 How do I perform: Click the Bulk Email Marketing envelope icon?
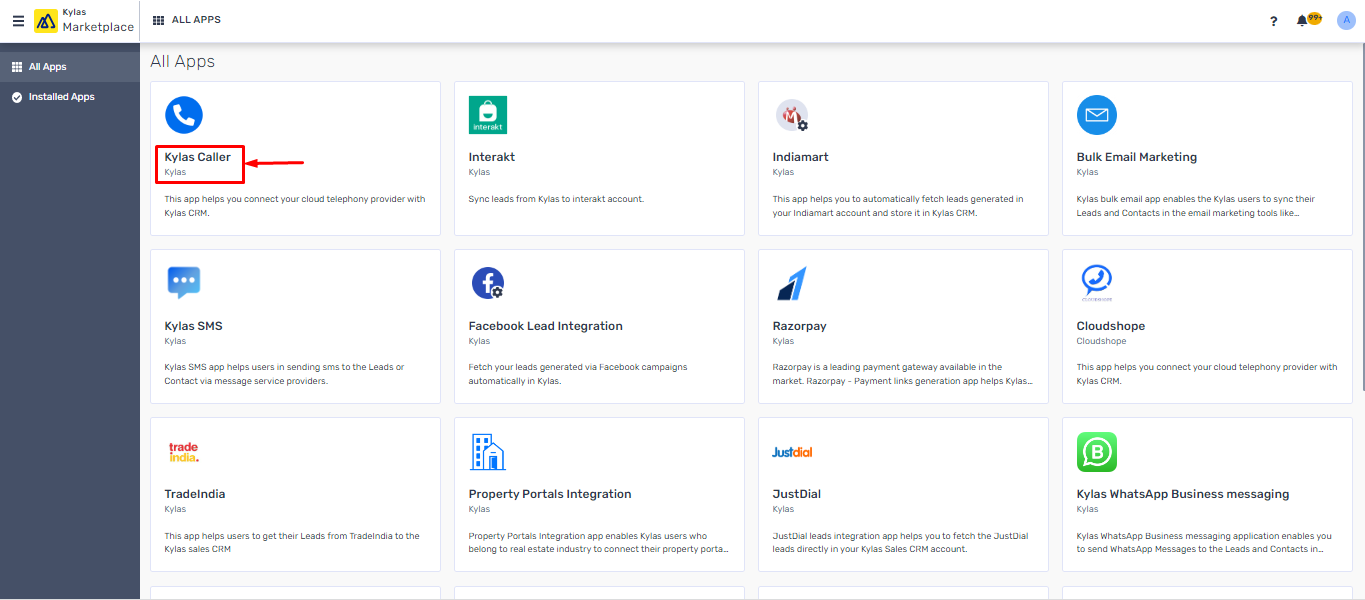pos(1096,115)
